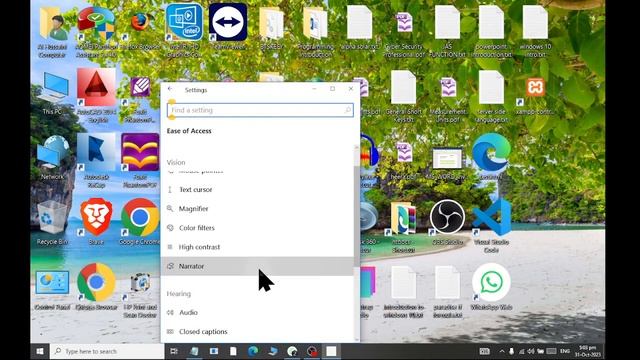
Task: Select the TeamViewer desktop shortcut
Action: pos(228,27)
